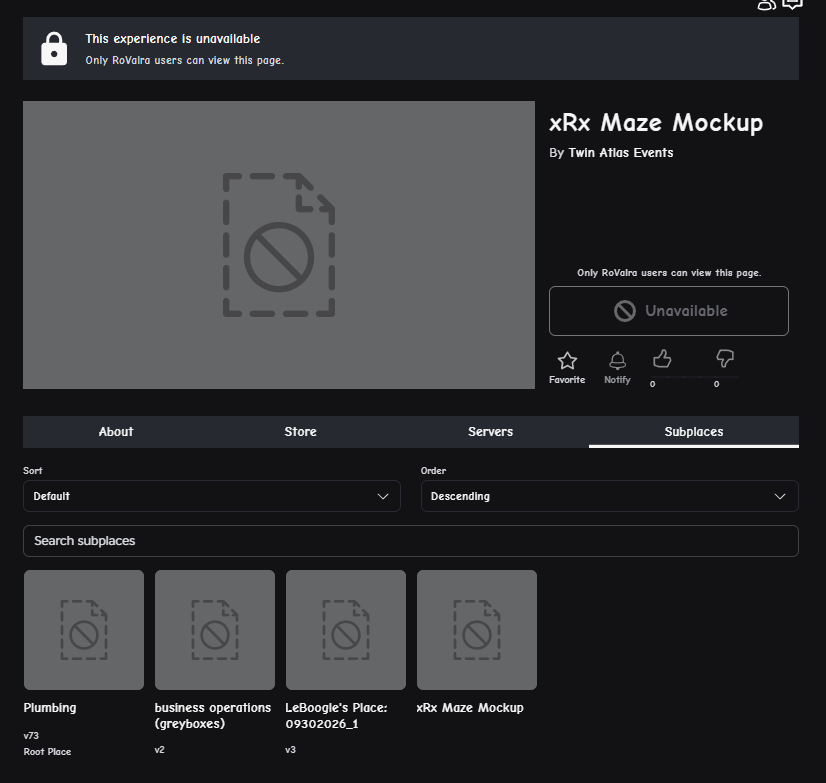The height and width of the screenshot is (783, 826).
Task: Switch to the Servers tab
Action: 490,432
